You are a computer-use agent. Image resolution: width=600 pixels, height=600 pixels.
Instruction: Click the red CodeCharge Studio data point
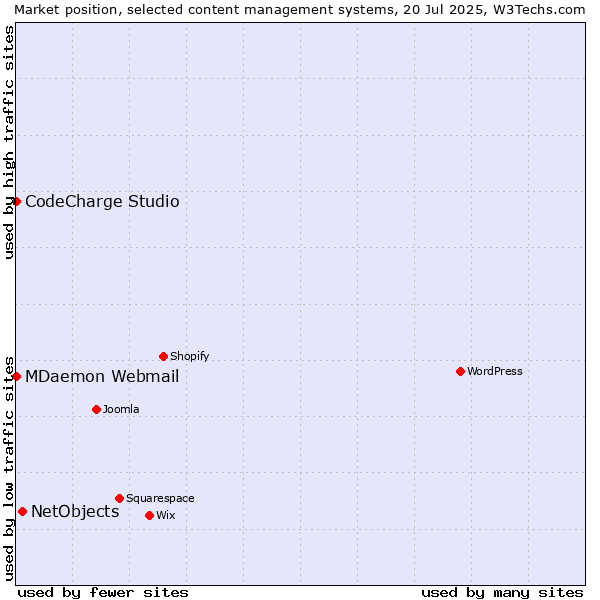16,202
